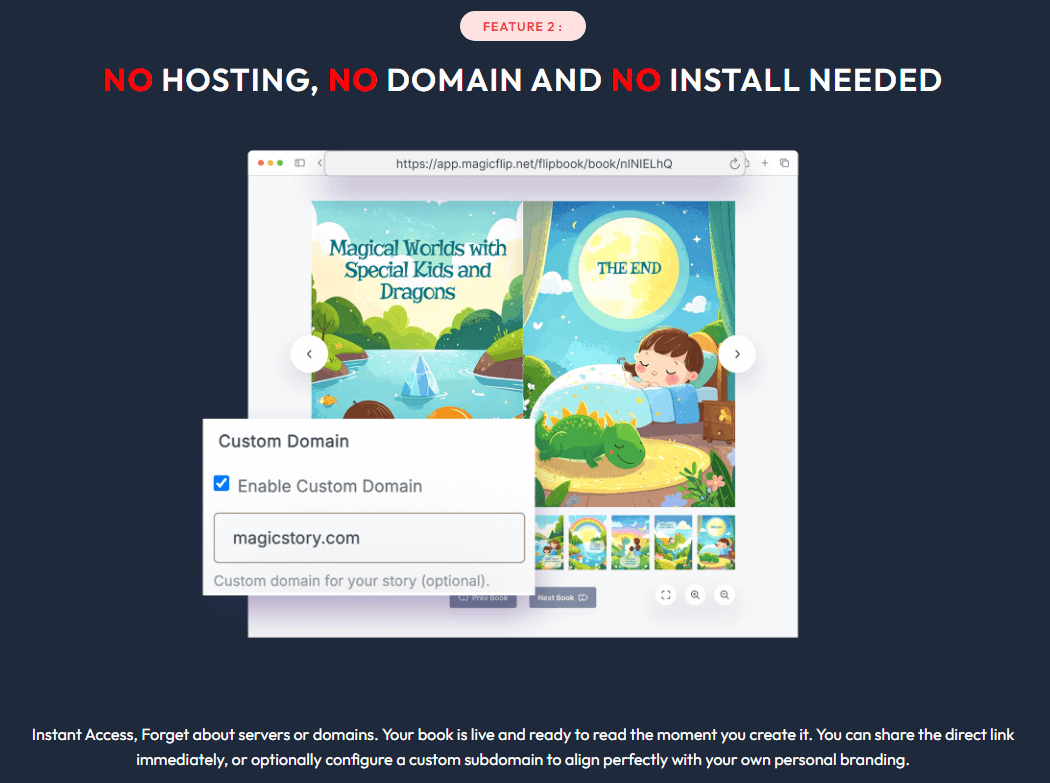Click the Next Book button

coord(562,598)
